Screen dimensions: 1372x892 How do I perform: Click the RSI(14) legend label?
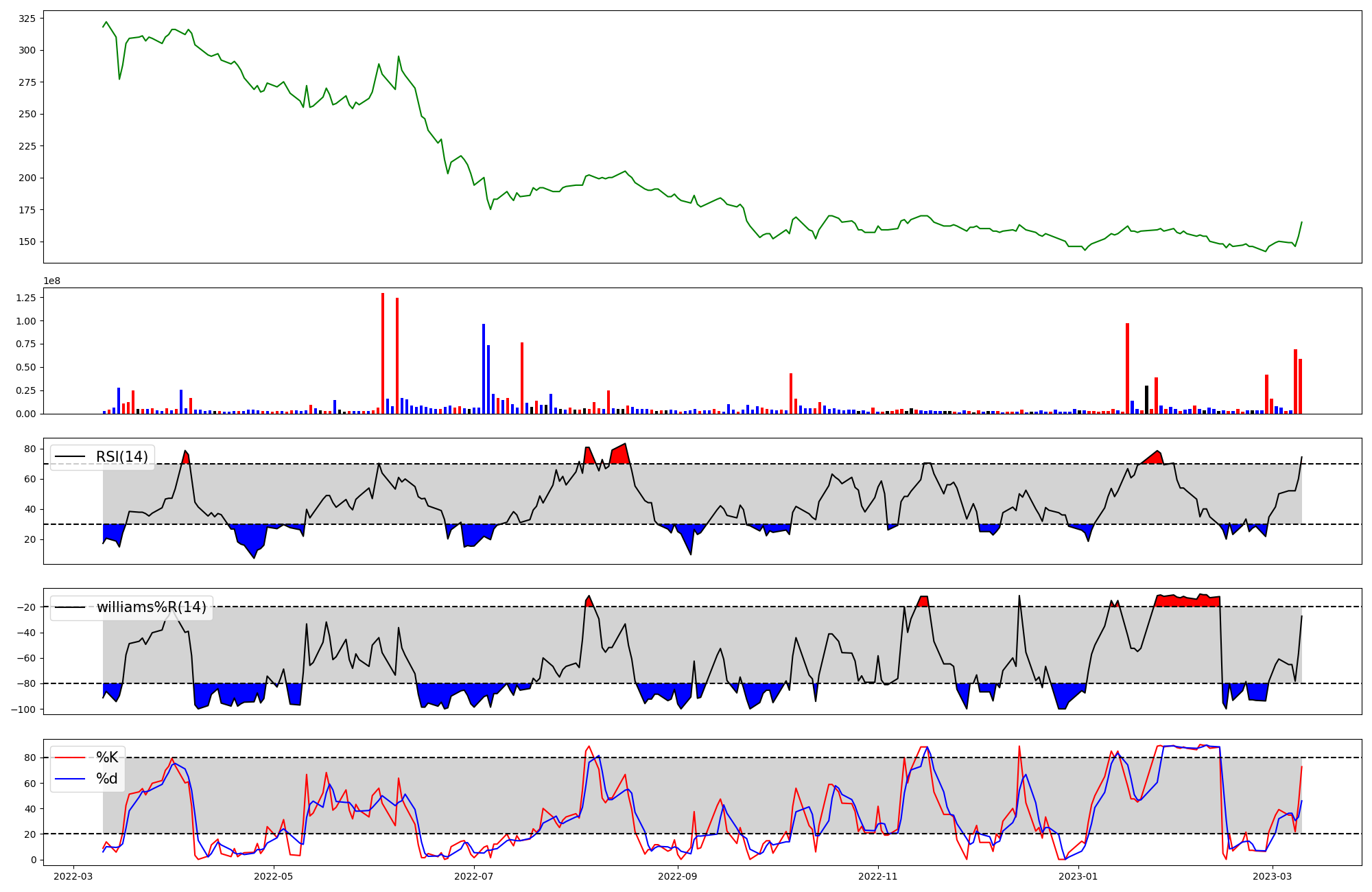[x=121, y=457]
